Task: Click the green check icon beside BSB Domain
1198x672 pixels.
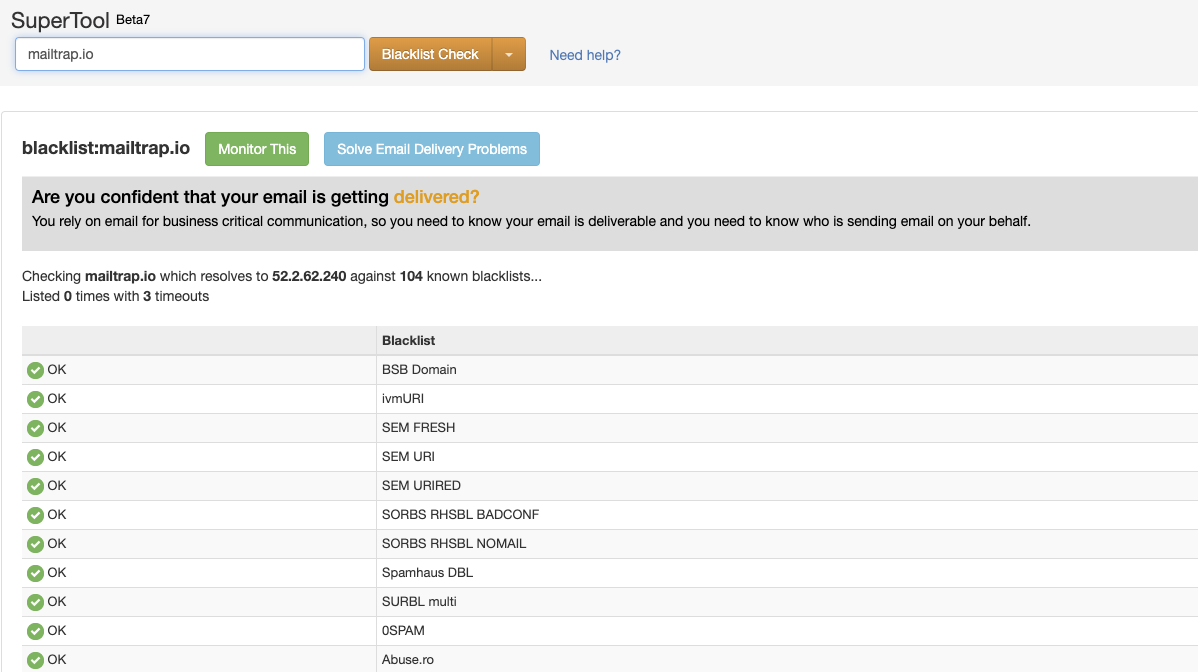Action: click(35, 370)
